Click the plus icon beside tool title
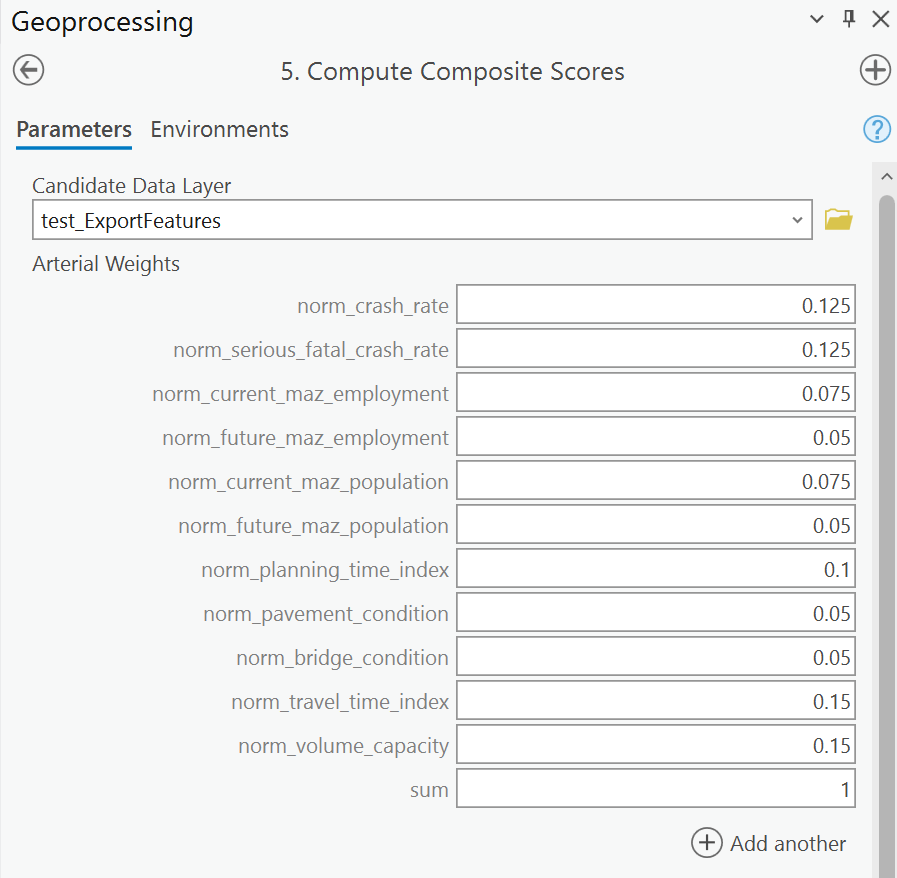The height and width of the screenshot is (878, 897). 875,70
